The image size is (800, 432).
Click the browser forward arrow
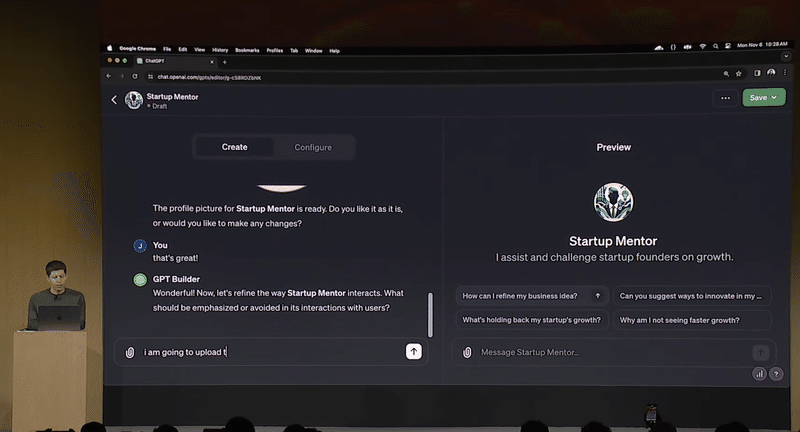121,77
